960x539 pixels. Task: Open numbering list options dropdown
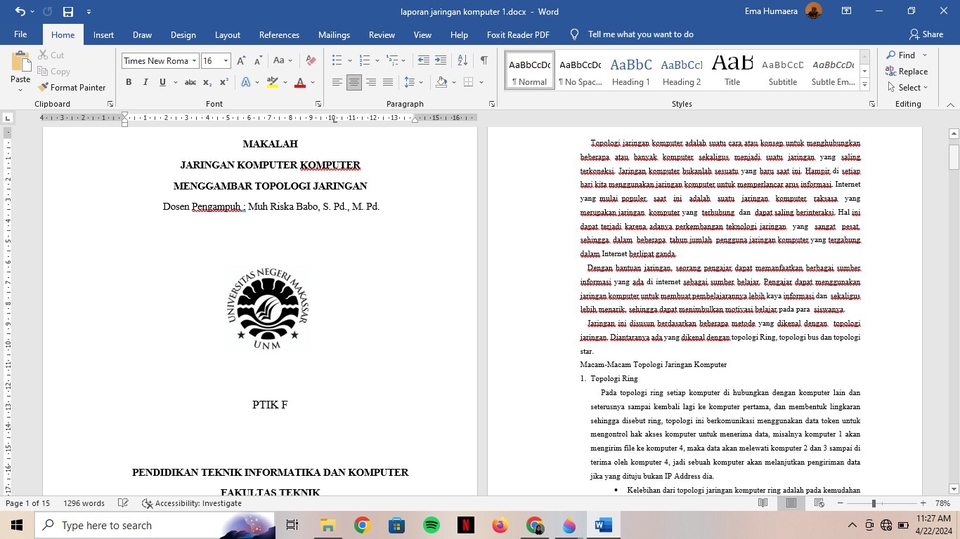click(377, 60)
